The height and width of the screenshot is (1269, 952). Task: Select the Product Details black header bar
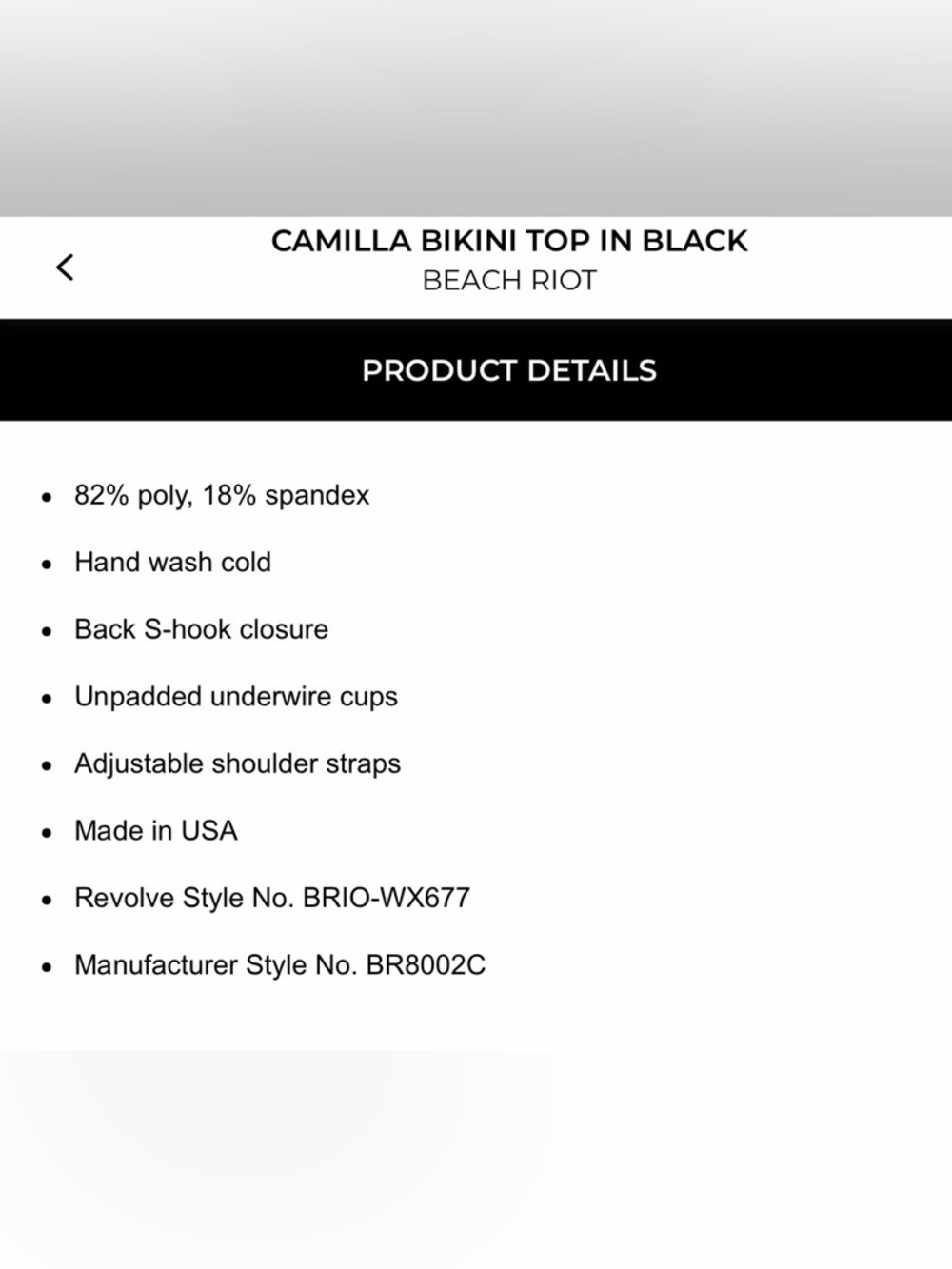476,369
